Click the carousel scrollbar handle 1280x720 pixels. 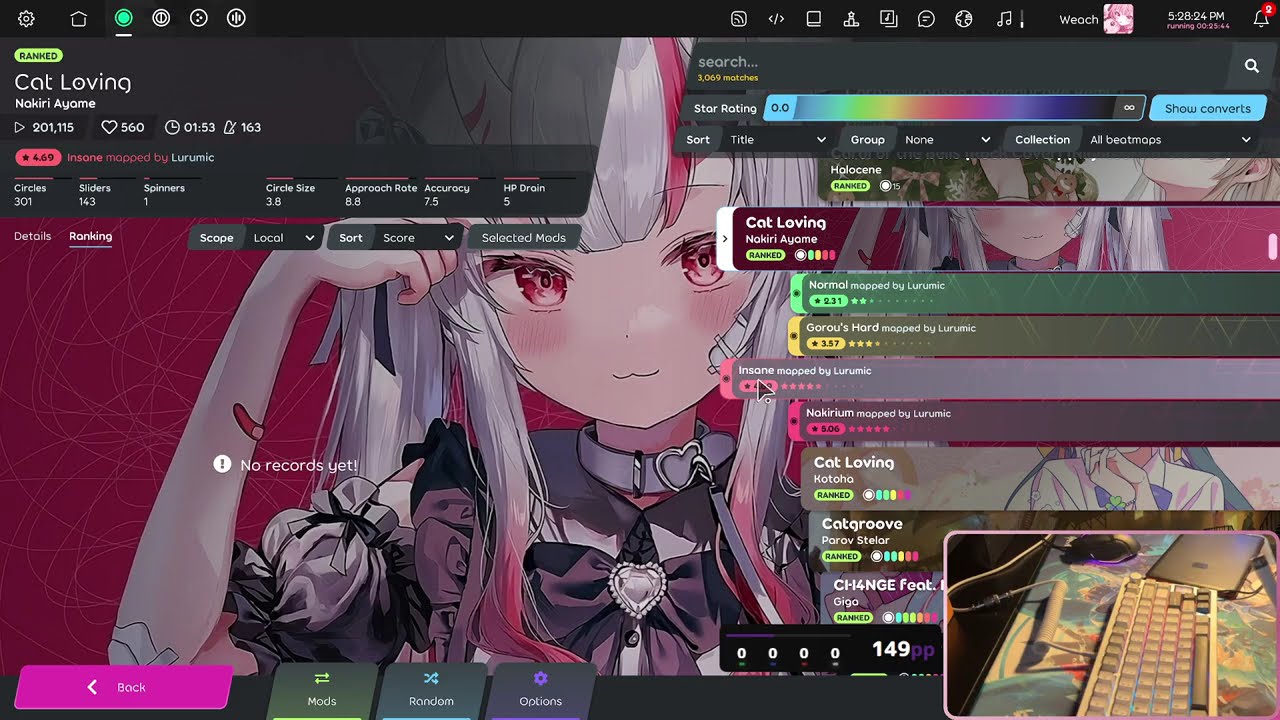pyautogui.click(x=1273, y=246)
